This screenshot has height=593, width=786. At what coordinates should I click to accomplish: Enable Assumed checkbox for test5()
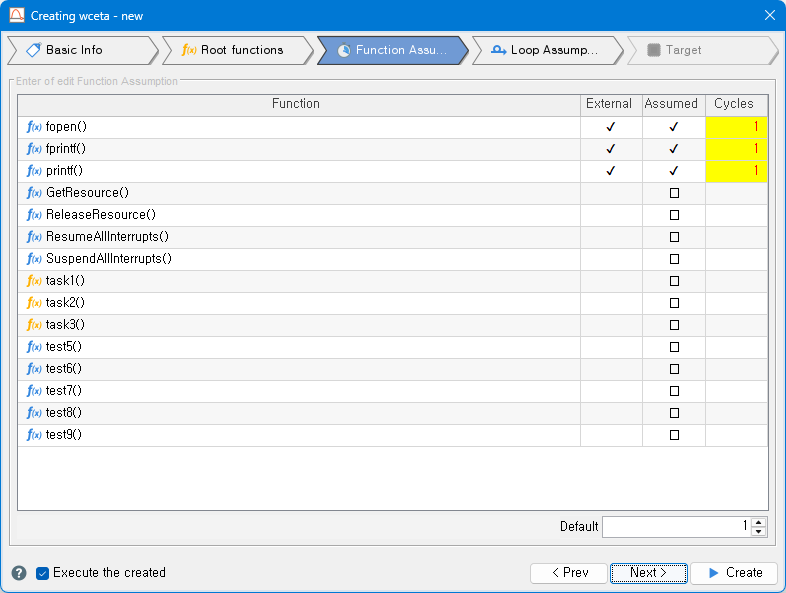click(x=674, y=347)
